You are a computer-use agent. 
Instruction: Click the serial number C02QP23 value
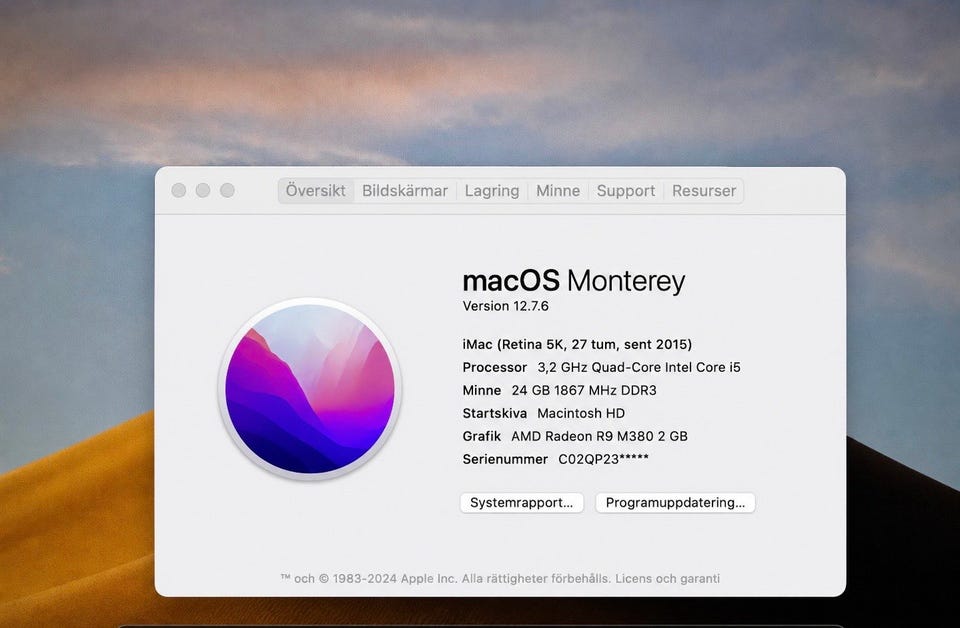click(603, 459)
